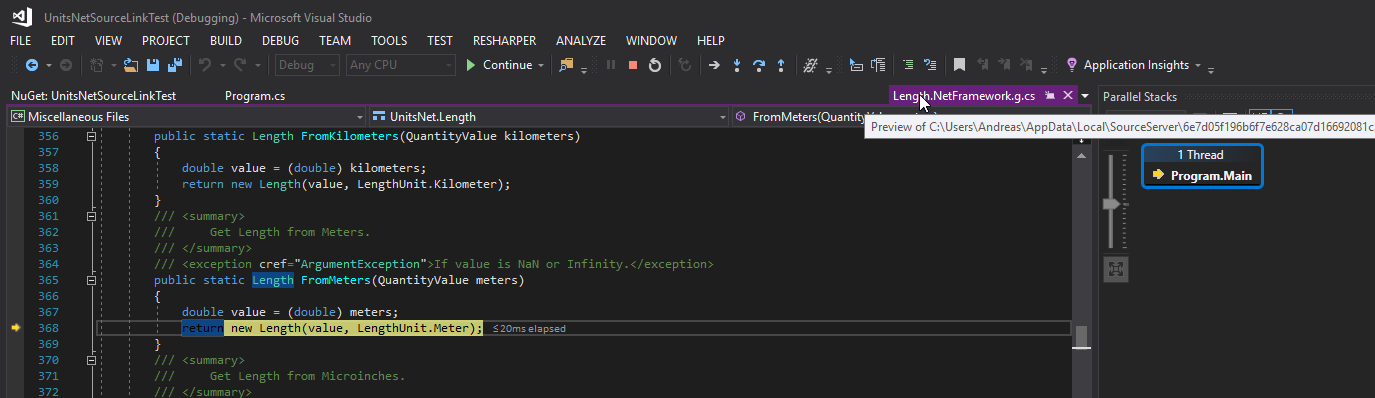Image resolution: width=1375 pixels, height=398 pixels.
Task: Open the EDIT menu
Action: pos(62,41)
